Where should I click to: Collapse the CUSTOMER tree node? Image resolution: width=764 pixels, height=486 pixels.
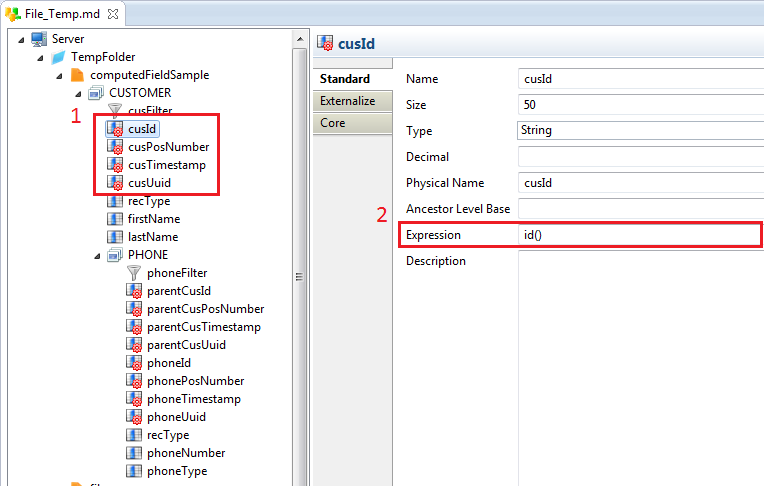79,93
